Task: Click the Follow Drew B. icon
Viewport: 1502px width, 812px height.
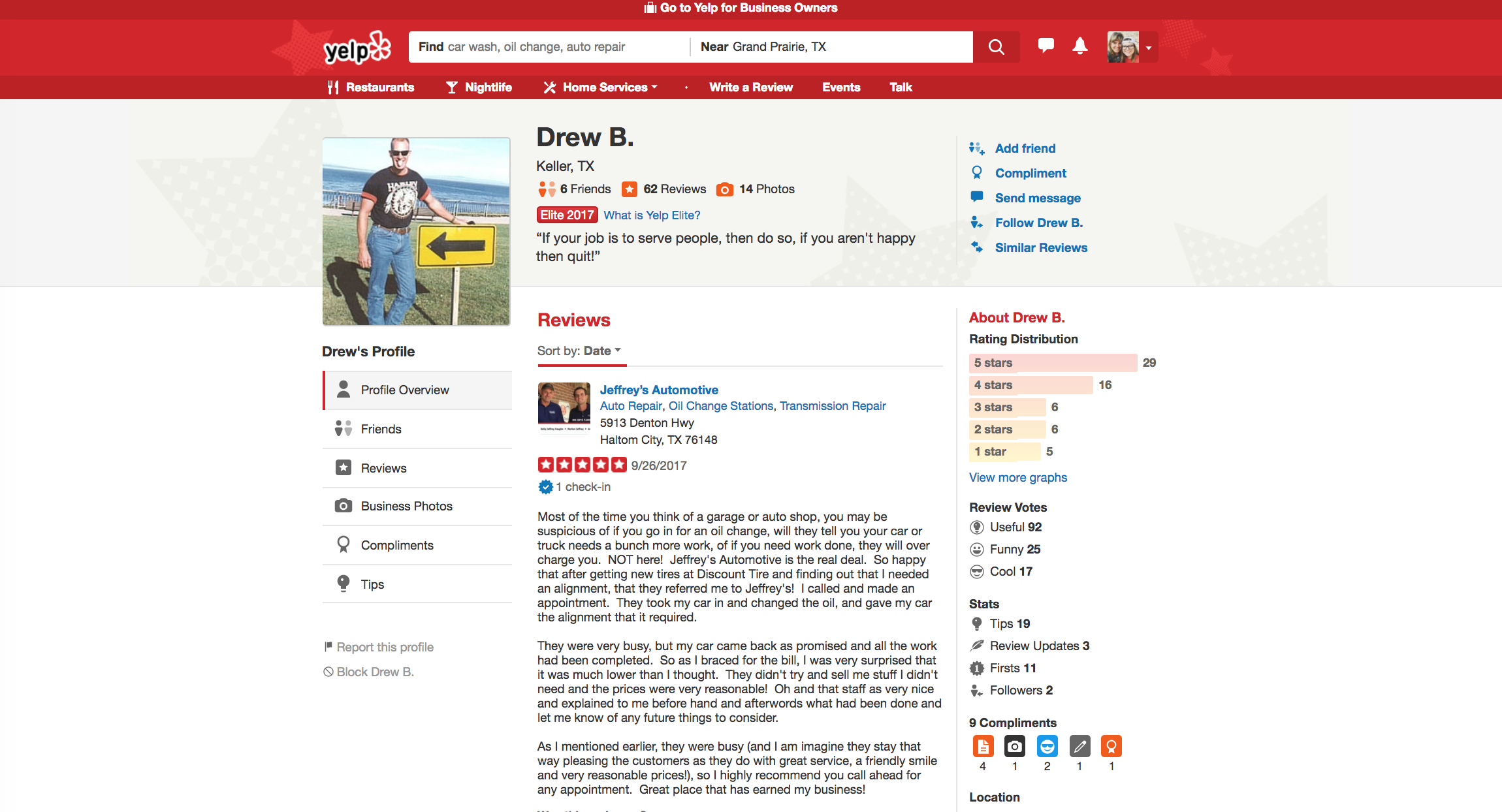Action: (x=977, y=223)
